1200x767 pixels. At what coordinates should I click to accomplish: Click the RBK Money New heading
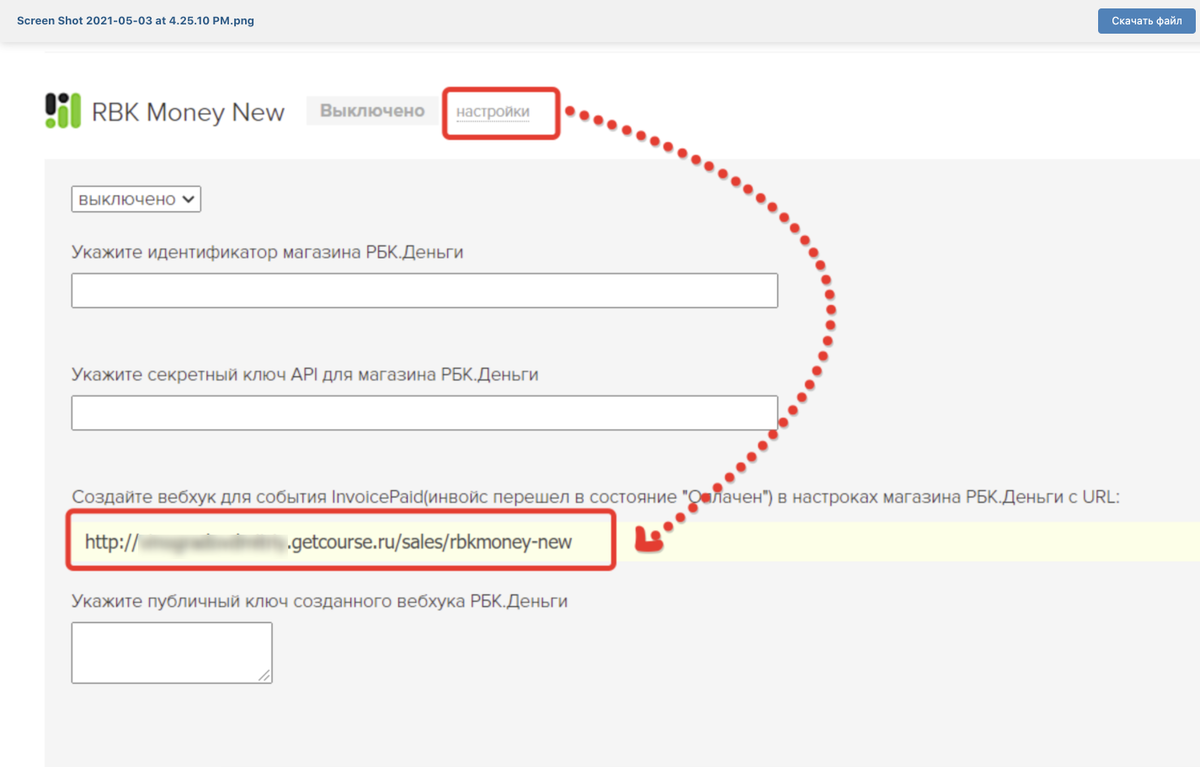(x=188, y=112)
